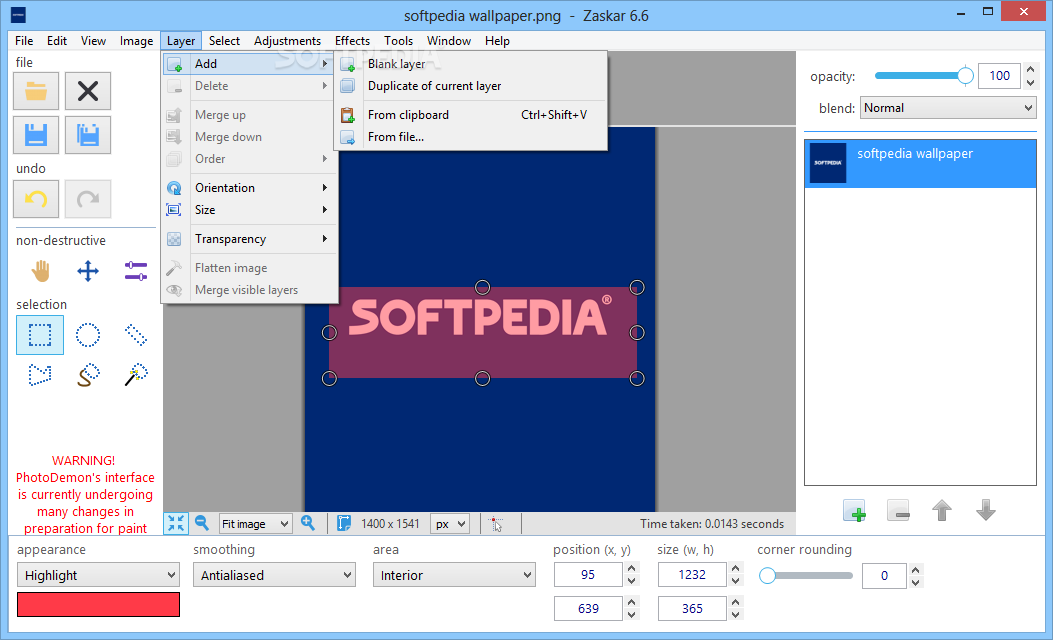Zoom in using the plus magnifier

[x=308, y=522]
